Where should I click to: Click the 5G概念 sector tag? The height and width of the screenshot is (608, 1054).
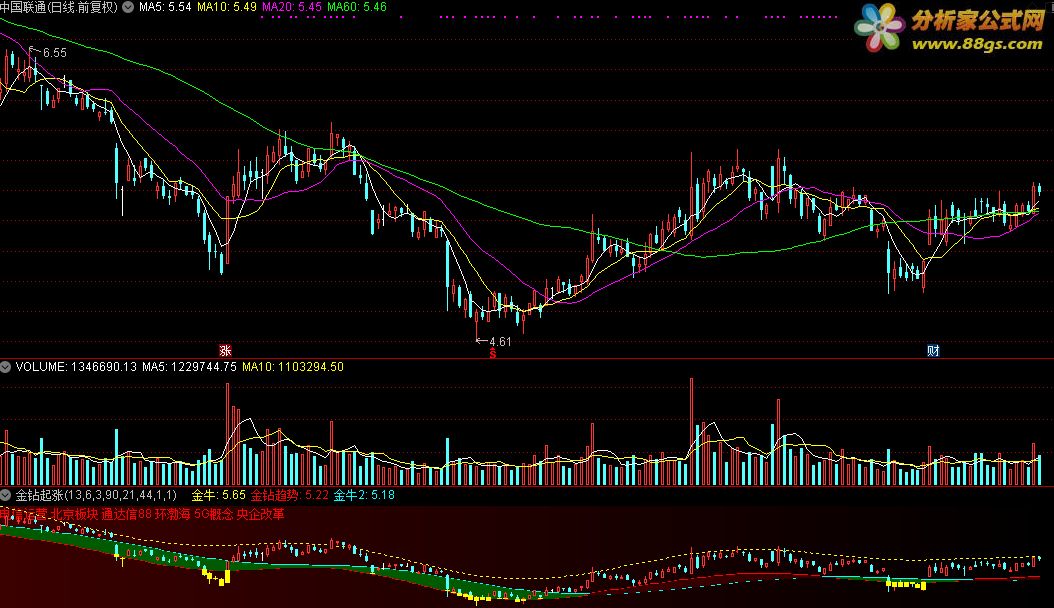coord(214,515)
